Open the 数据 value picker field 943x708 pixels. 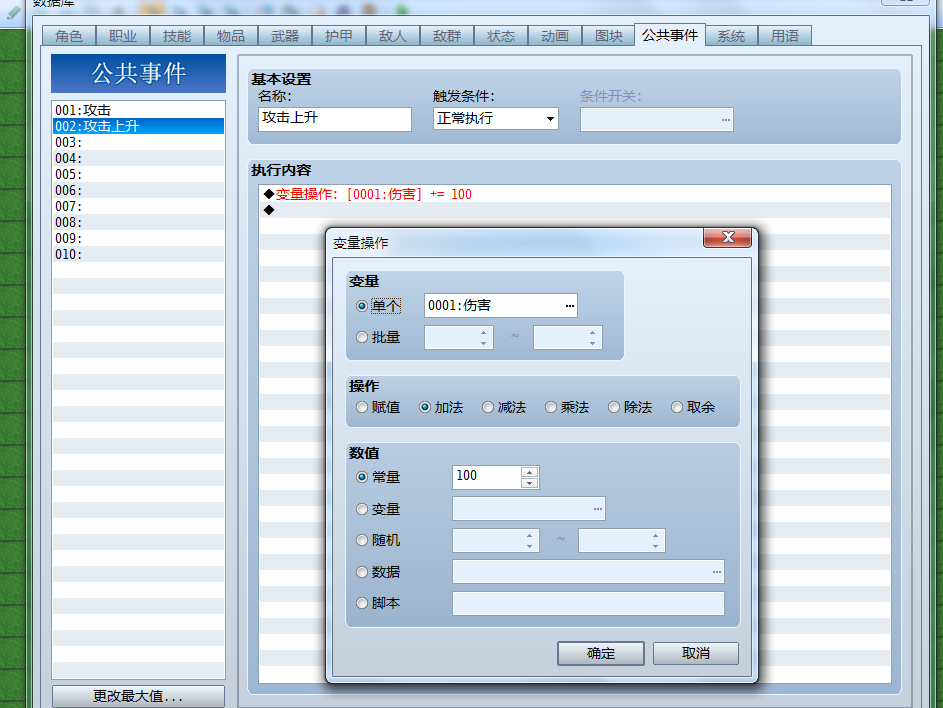tap(588, 571)
